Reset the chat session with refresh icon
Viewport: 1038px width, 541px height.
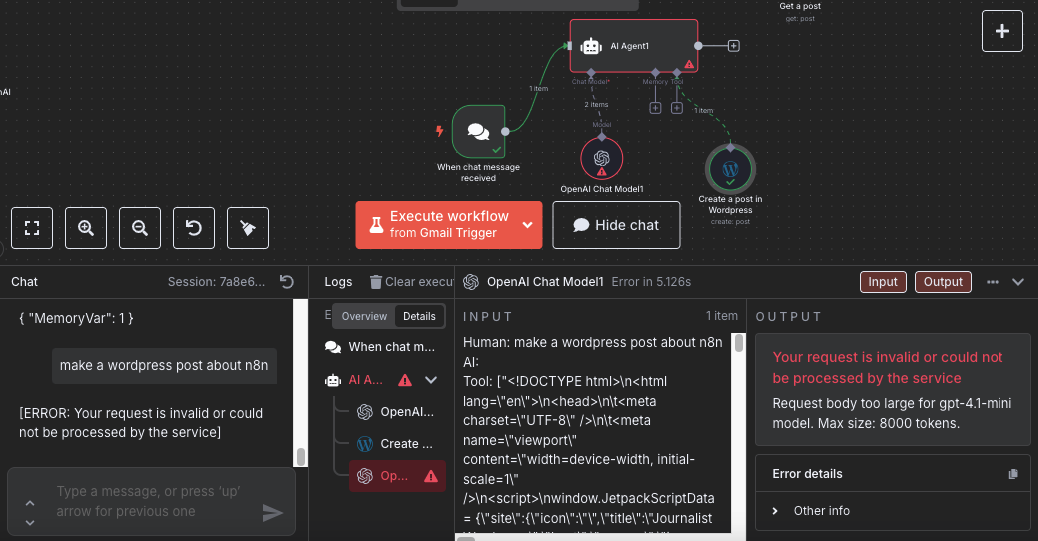pyautogui.click(x=287, y=281)
